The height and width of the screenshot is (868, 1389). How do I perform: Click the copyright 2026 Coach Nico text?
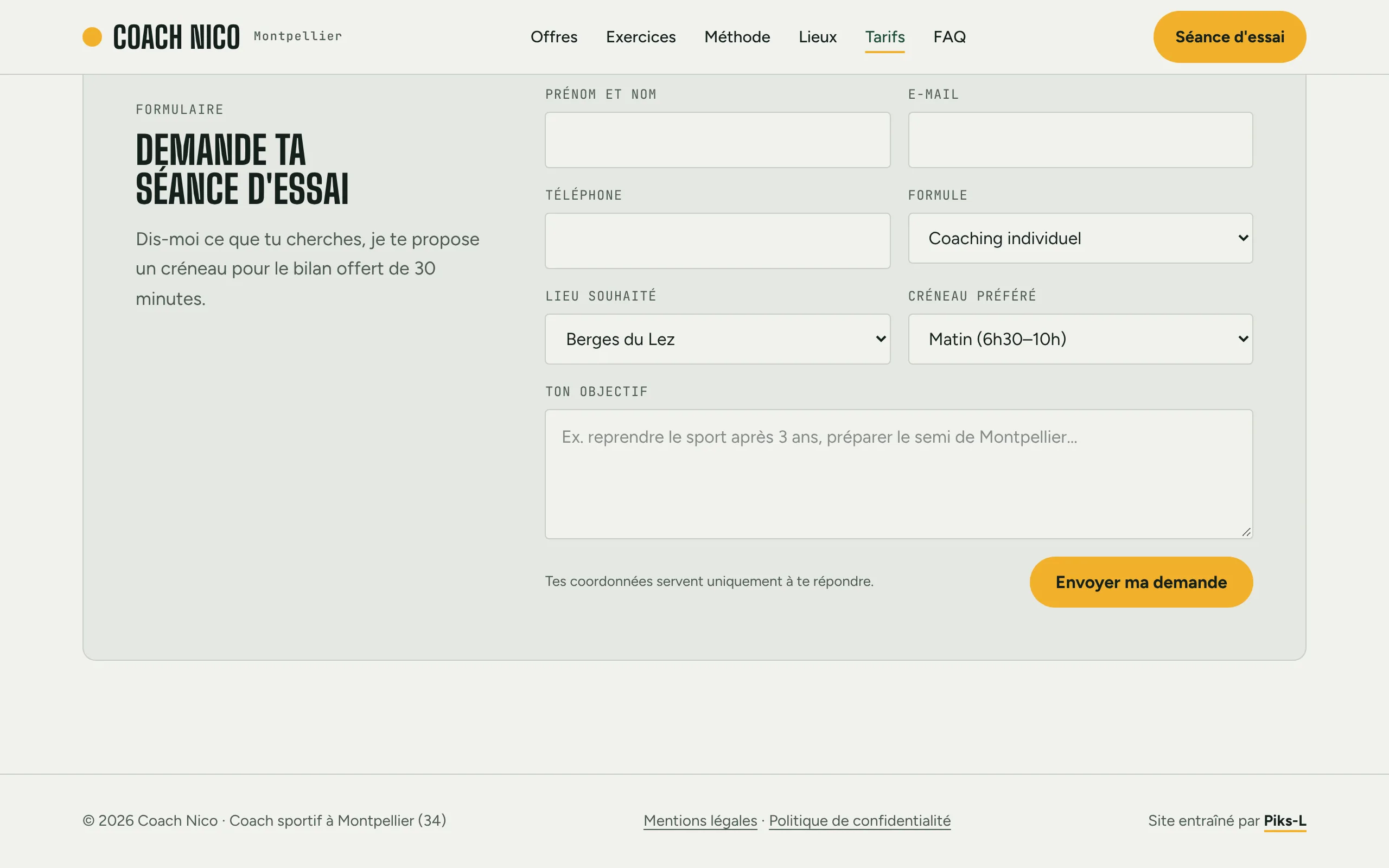[x=264, y=820]
